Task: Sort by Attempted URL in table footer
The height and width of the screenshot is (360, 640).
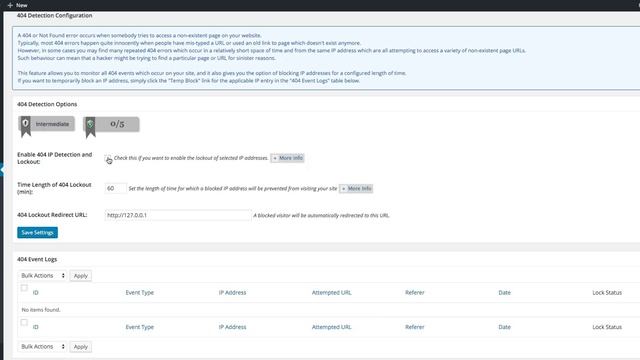Action: 331,327
